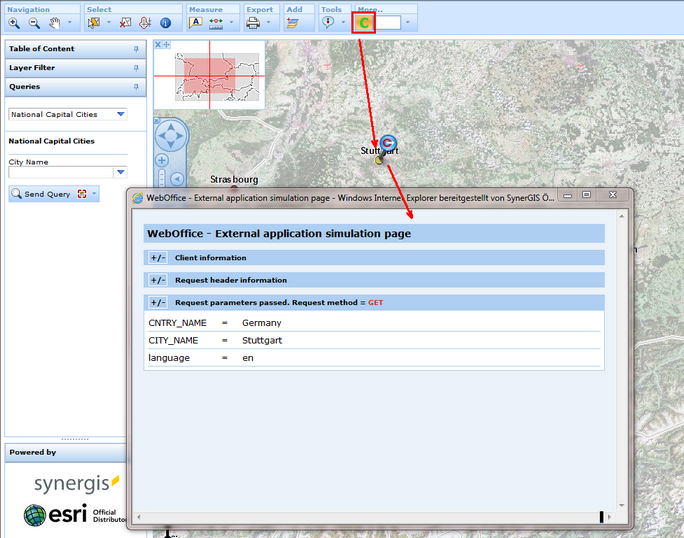Image resolution: width=684 pixels, height=538 pixels.
Task: Open the Layer Filter tab
Action: (x=75, y=68)
